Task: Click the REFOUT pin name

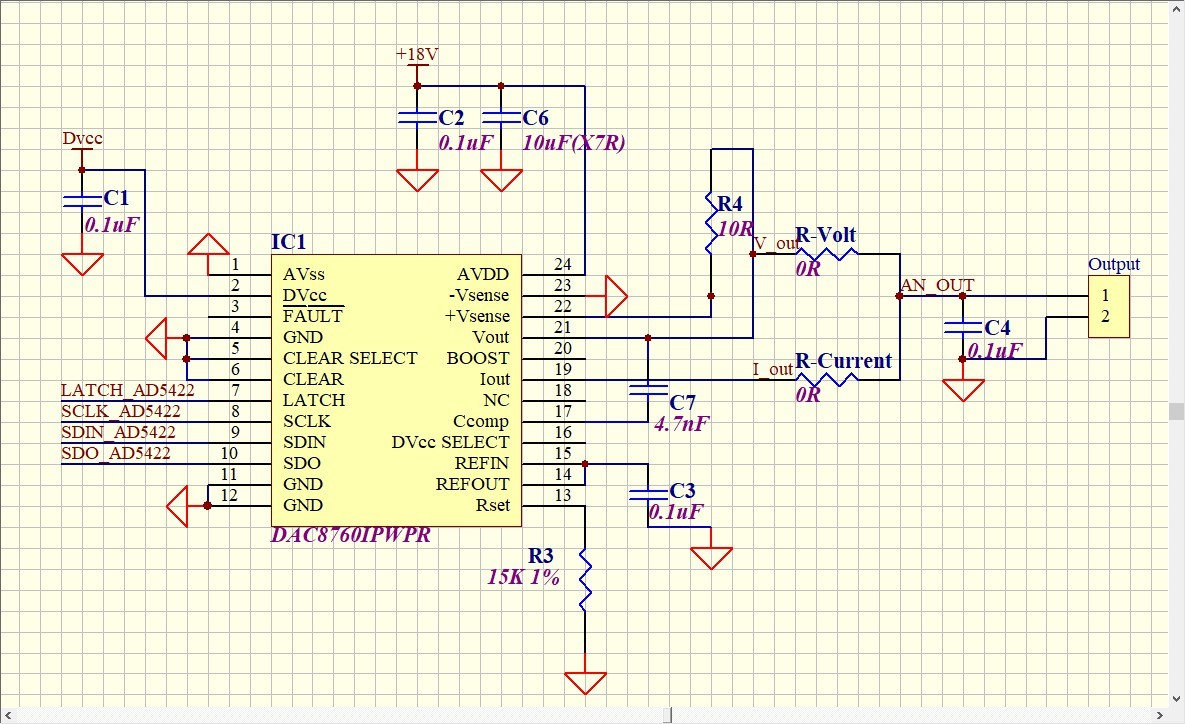Action: 472,484
